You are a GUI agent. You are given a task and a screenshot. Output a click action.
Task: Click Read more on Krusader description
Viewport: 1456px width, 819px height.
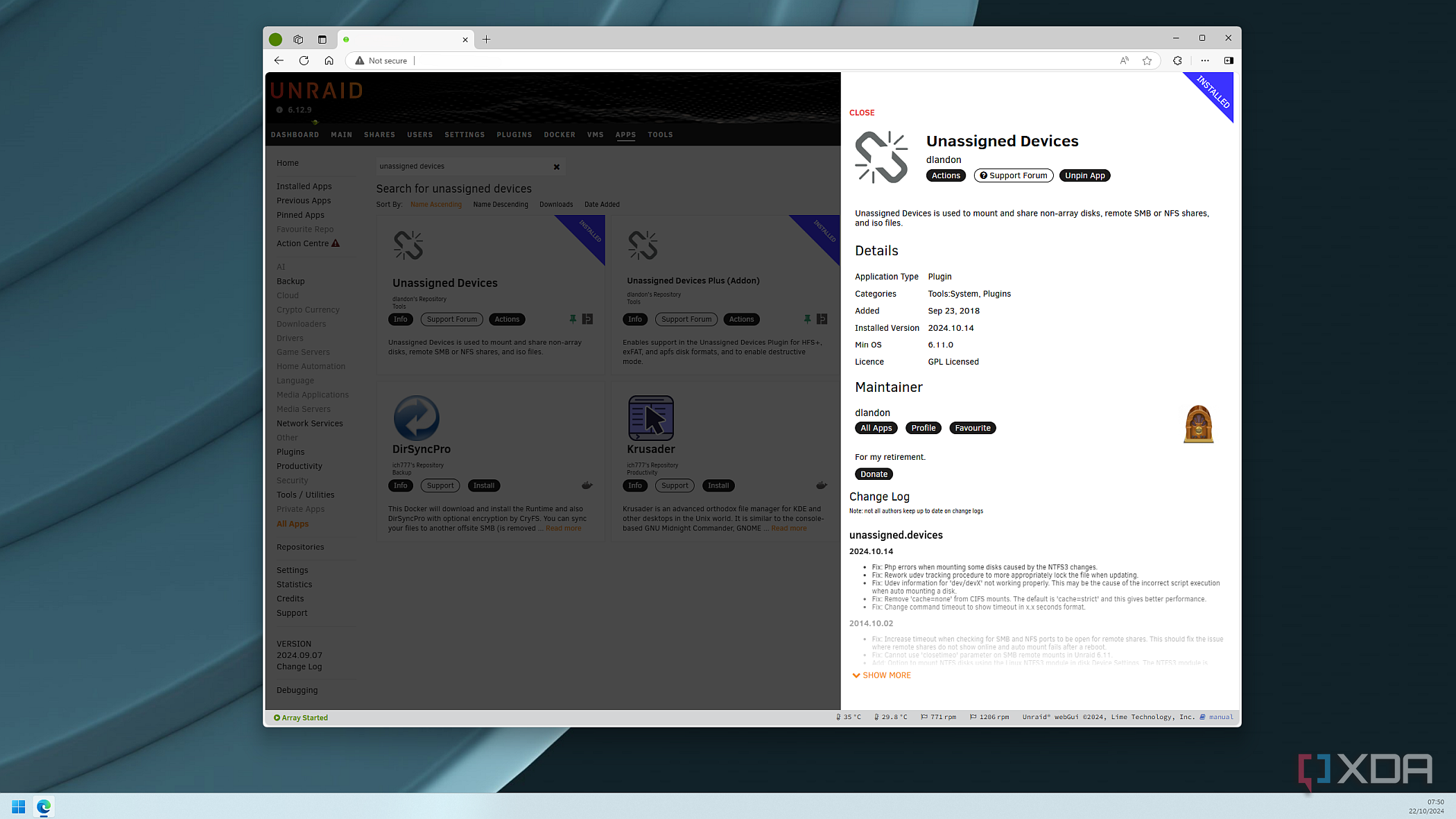[x=789, y=528]
